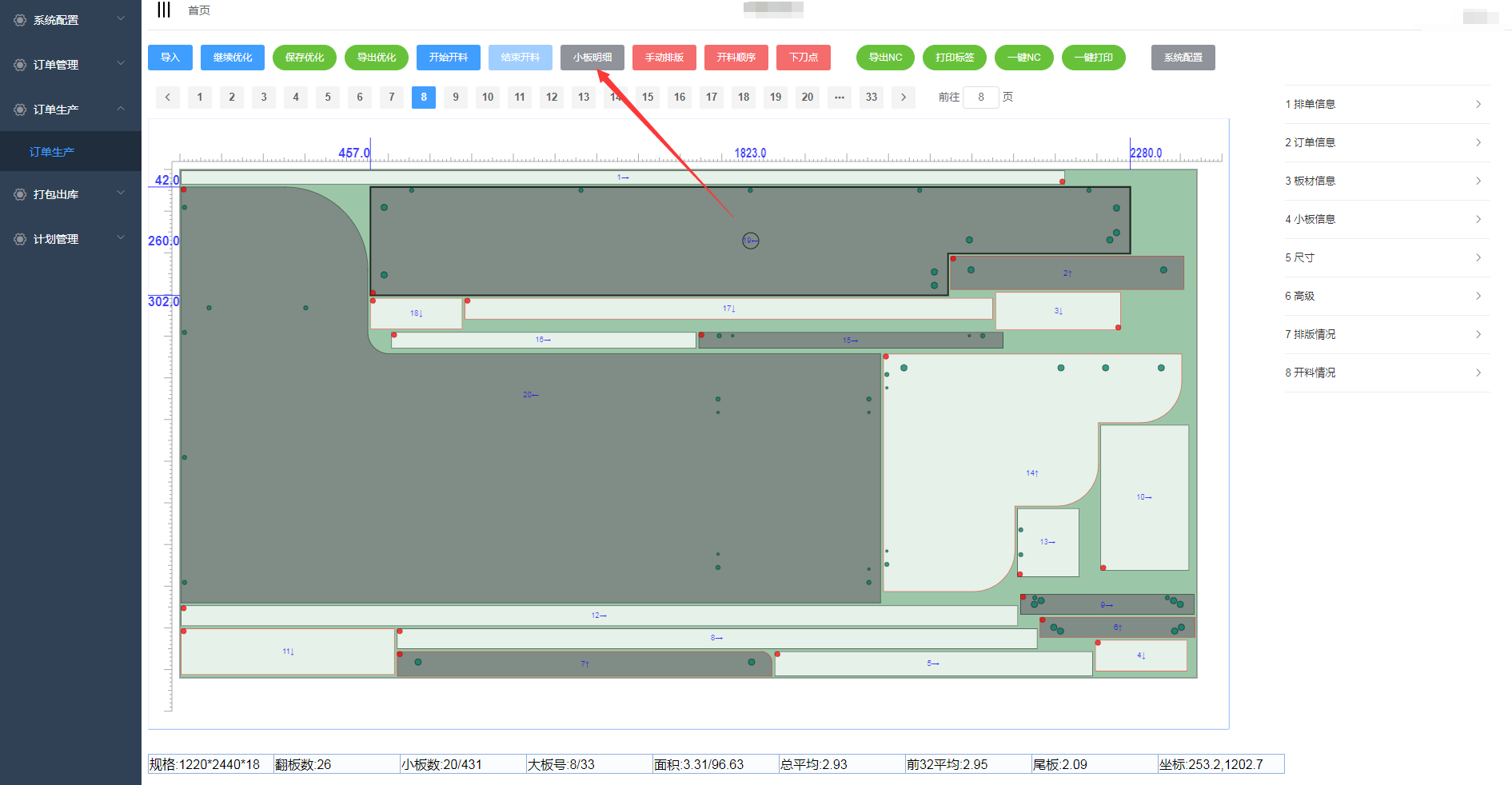The width and height of the screenshot is (1512, 785).
Task: Click the 计划管理 sidebar icon
Action: coord(20,239)
